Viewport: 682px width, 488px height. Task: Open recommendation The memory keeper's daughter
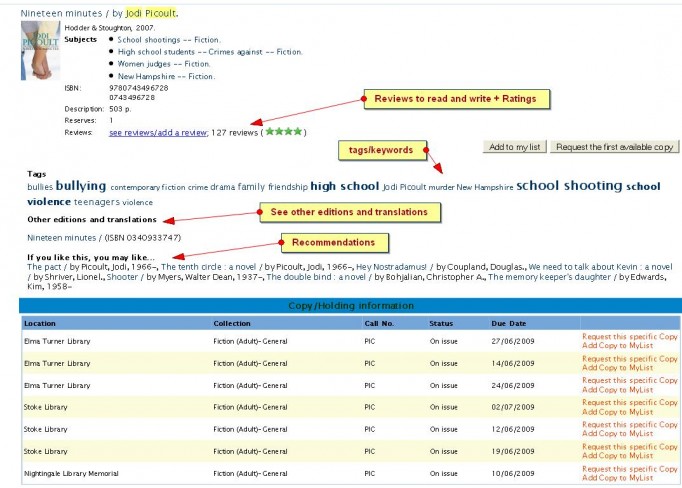pos(549,277)
